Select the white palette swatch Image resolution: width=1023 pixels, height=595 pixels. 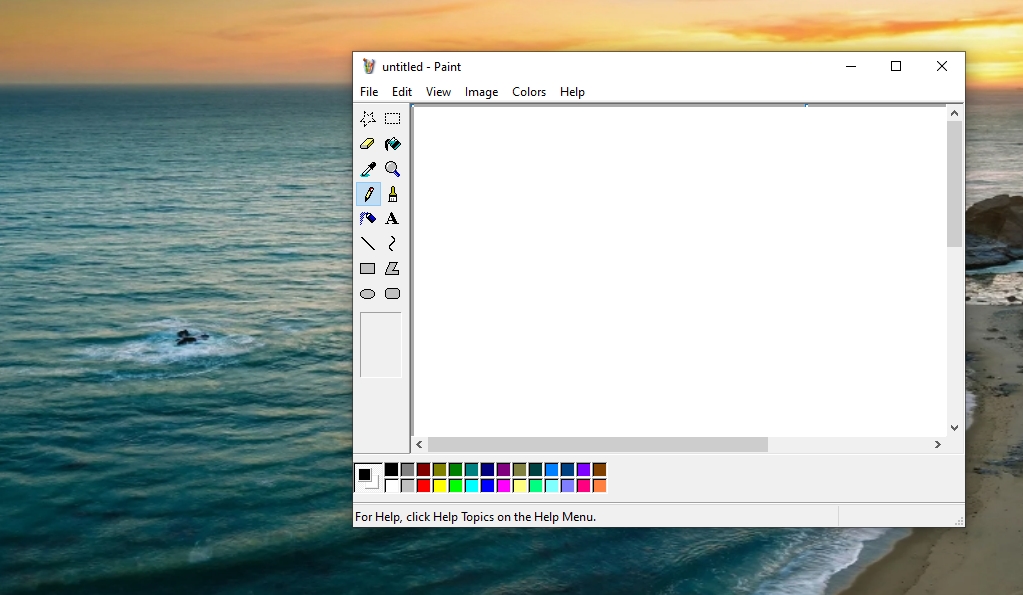[x=391, y=485]
